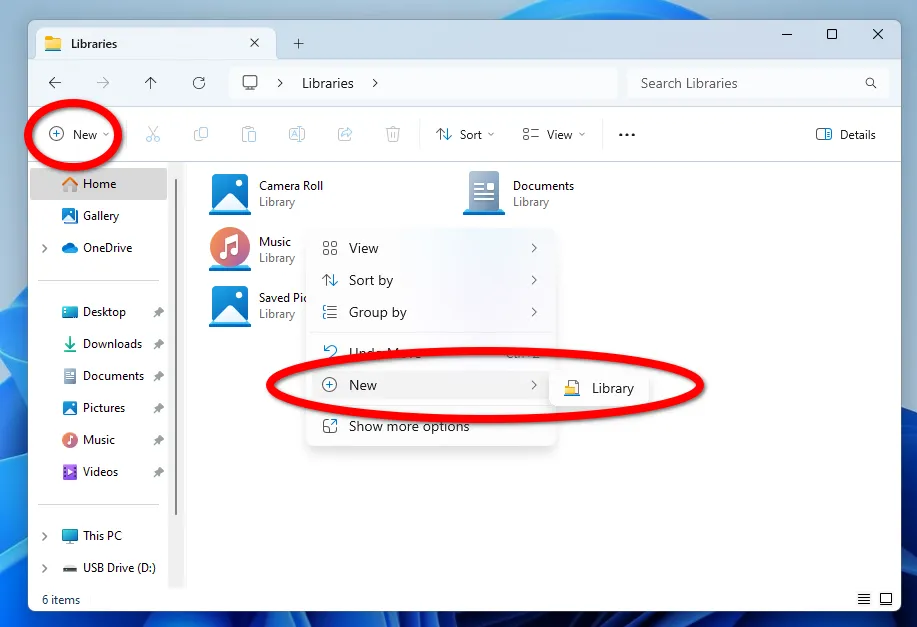
Task: Switch to details list view in status bar
Action: 864,599
